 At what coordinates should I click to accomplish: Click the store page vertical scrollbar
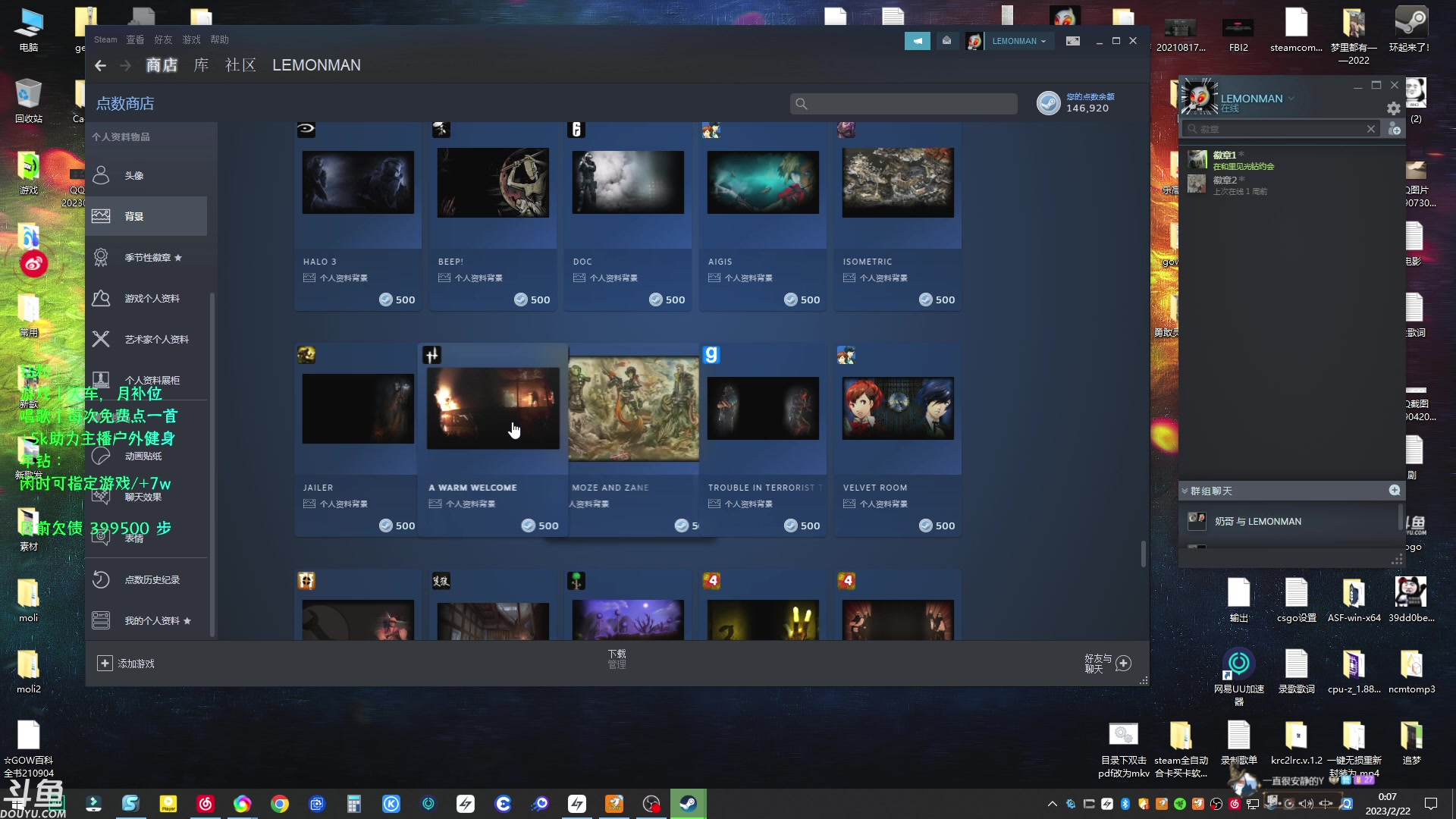tap(1144, 554)
